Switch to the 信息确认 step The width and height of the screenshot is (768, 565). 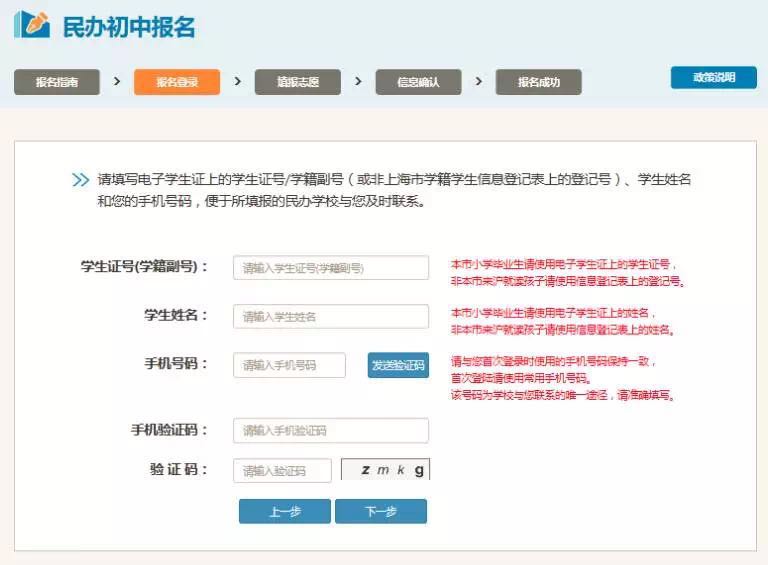tap(418, 82)
